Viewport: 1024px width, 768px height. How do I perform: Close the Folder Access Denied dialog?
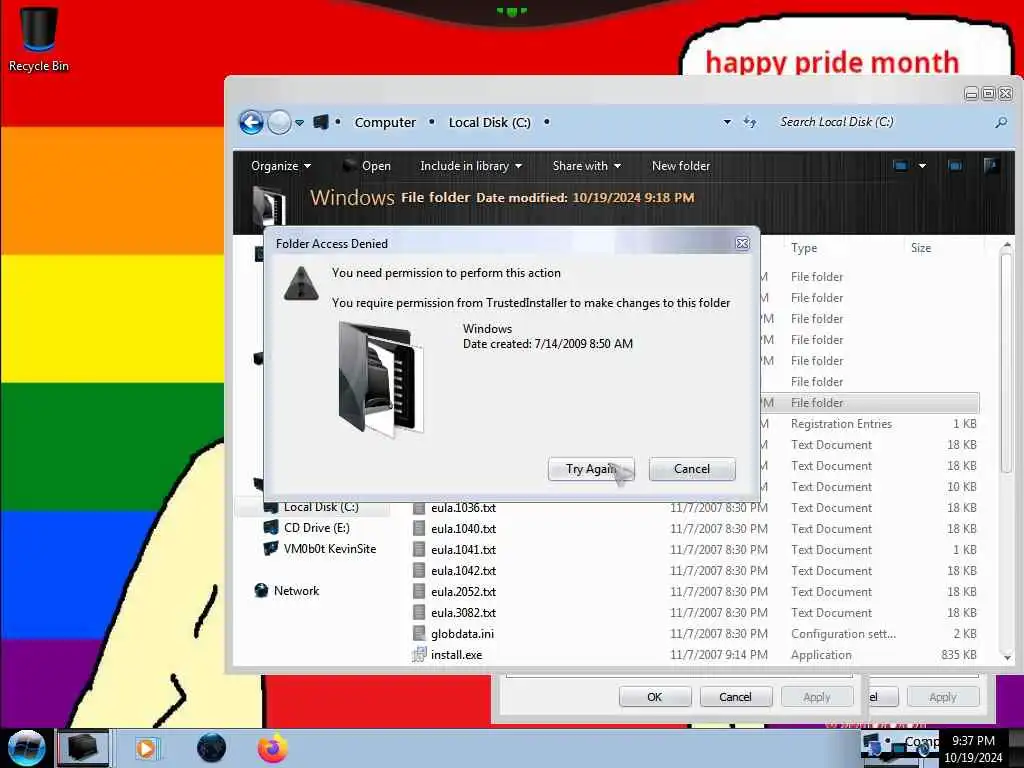click(x=742, y=244)
